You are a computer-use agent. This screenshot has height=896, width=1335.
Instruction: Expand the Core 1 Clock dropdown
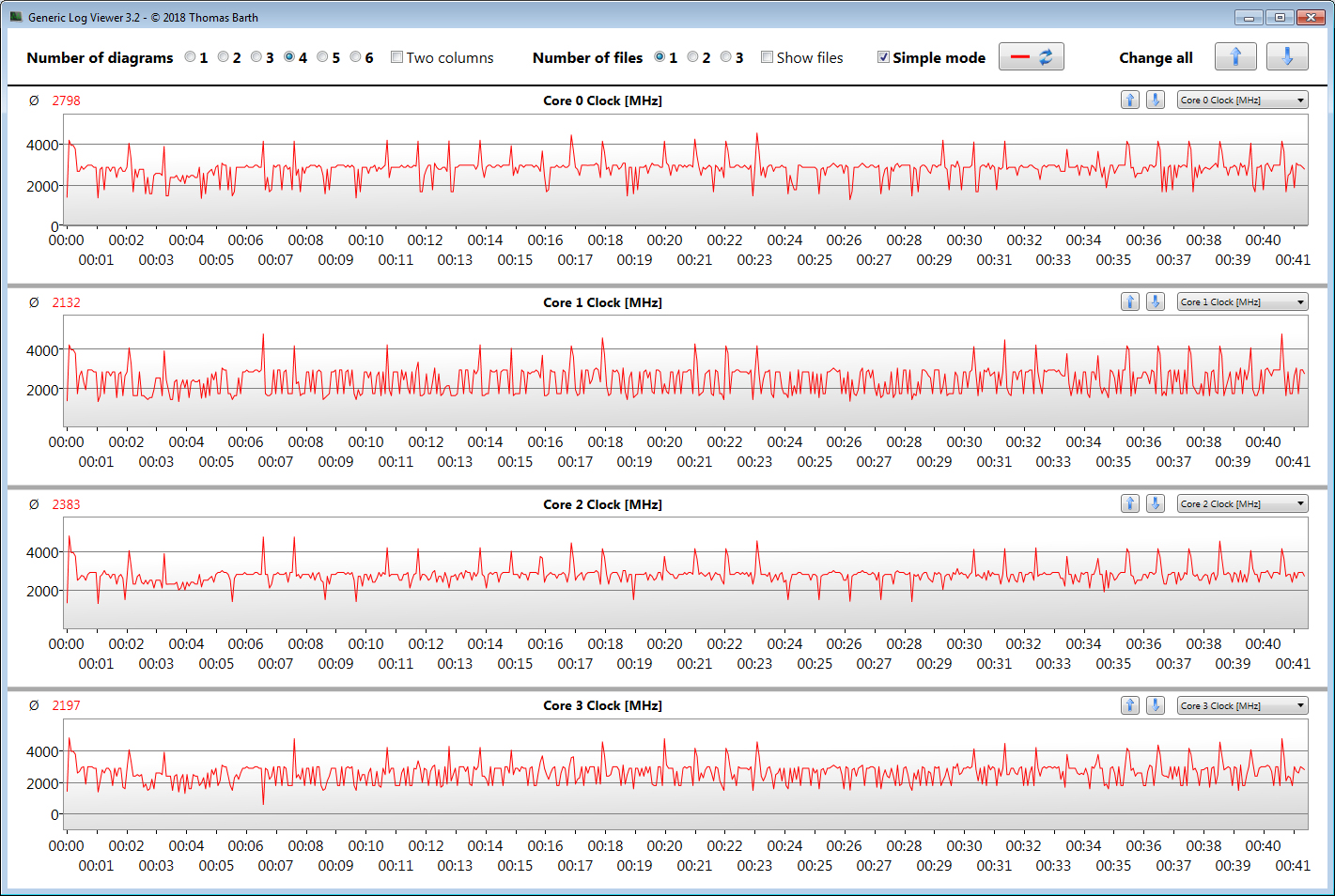(x=1242, y=302)
